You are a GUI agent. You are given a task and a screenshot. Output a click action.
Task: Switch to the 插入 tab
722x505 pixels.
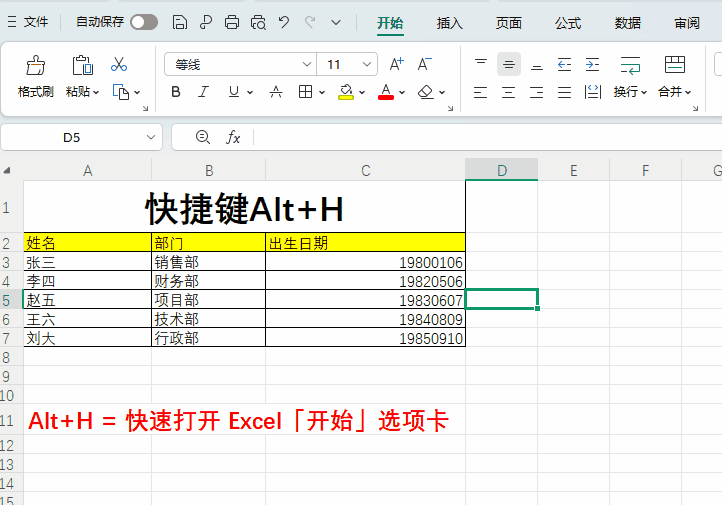point(449,23)
